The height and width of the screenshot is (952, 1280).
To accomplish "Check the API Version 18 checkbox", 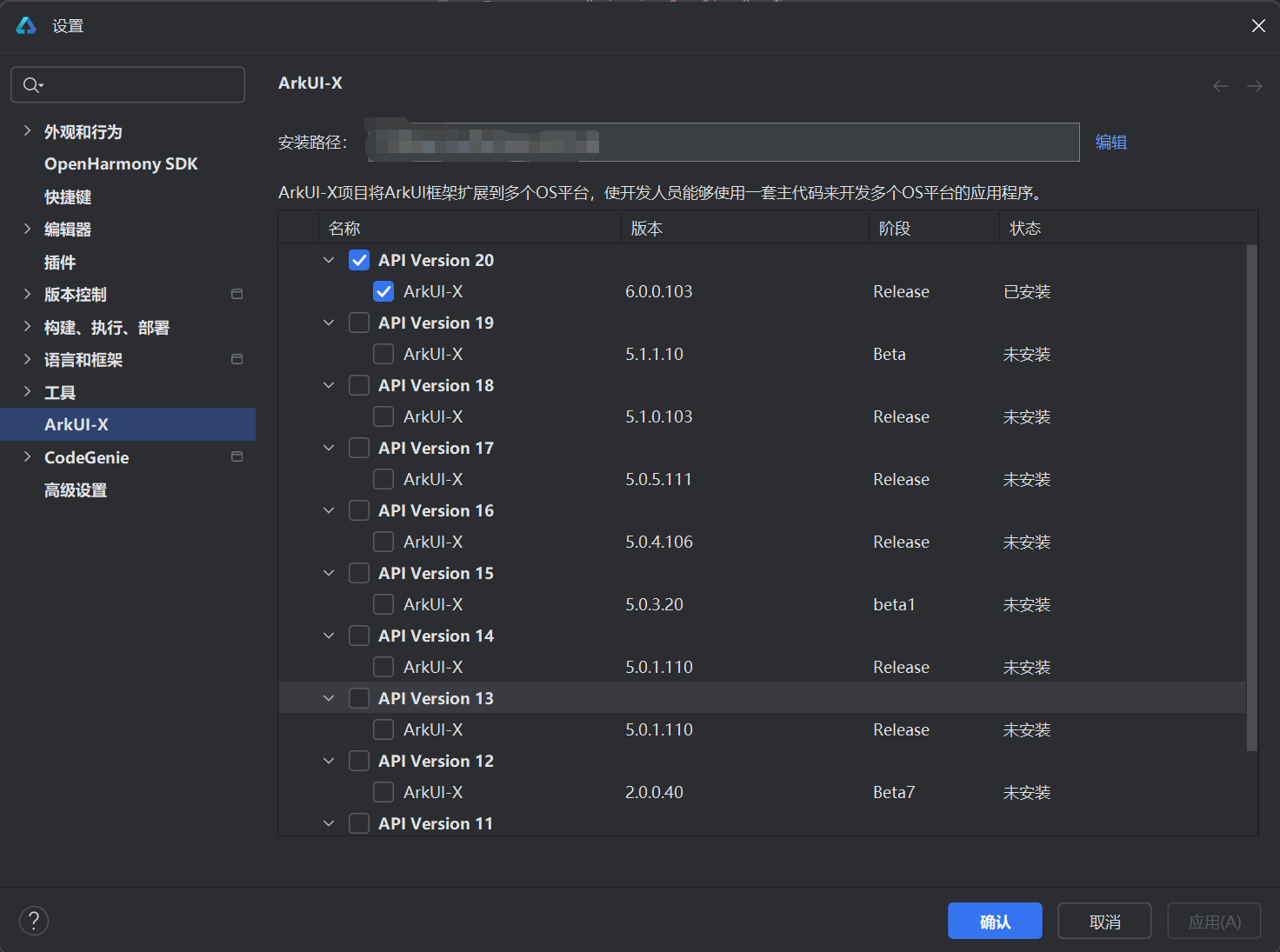I will pyautogui.click(x=359, y=385).
